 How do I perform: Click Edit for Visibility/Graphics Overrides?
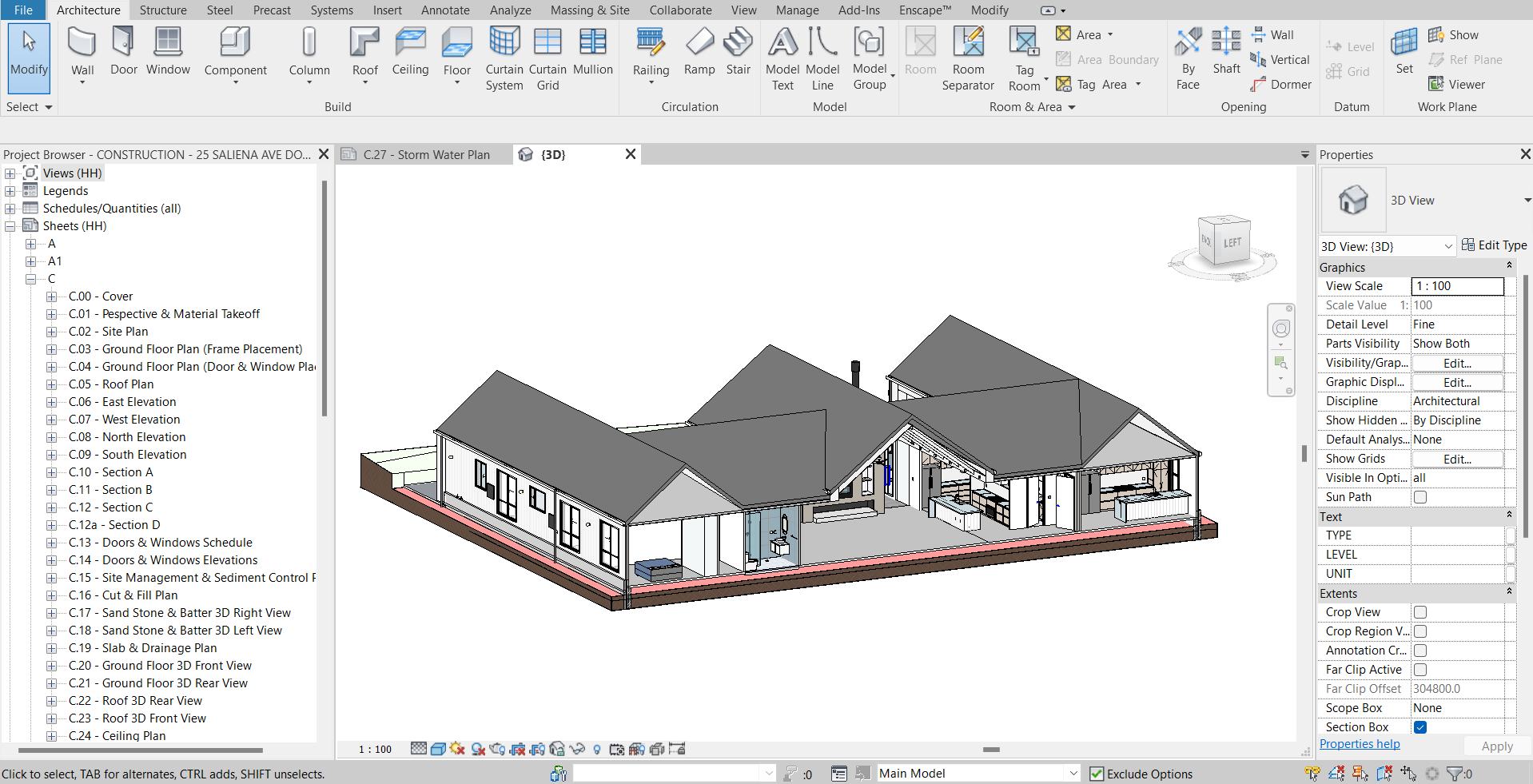[1457, 363]
